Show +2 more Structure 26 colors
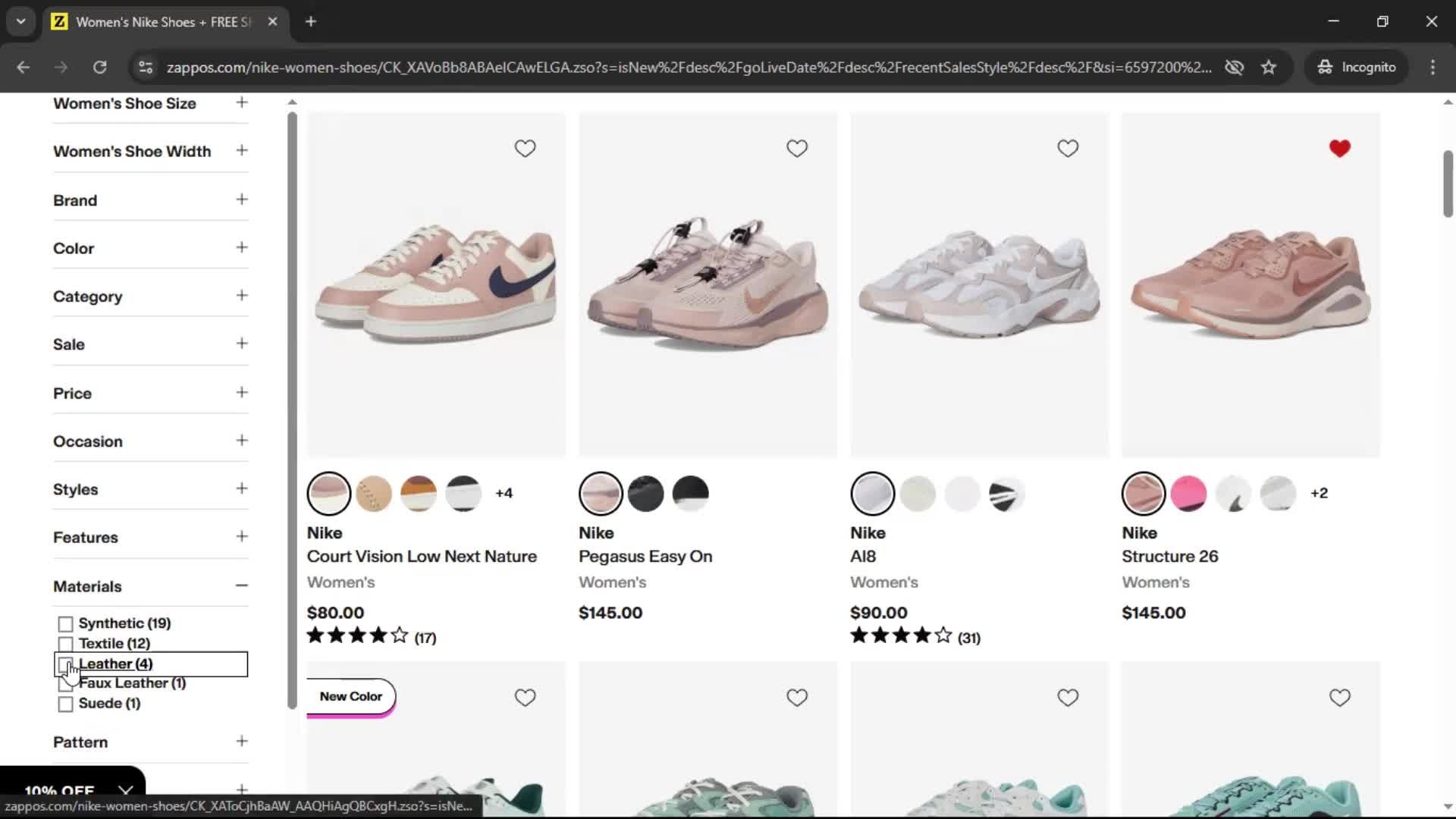Screen dimensions: 1456x819 click(x=1319, y=493)
